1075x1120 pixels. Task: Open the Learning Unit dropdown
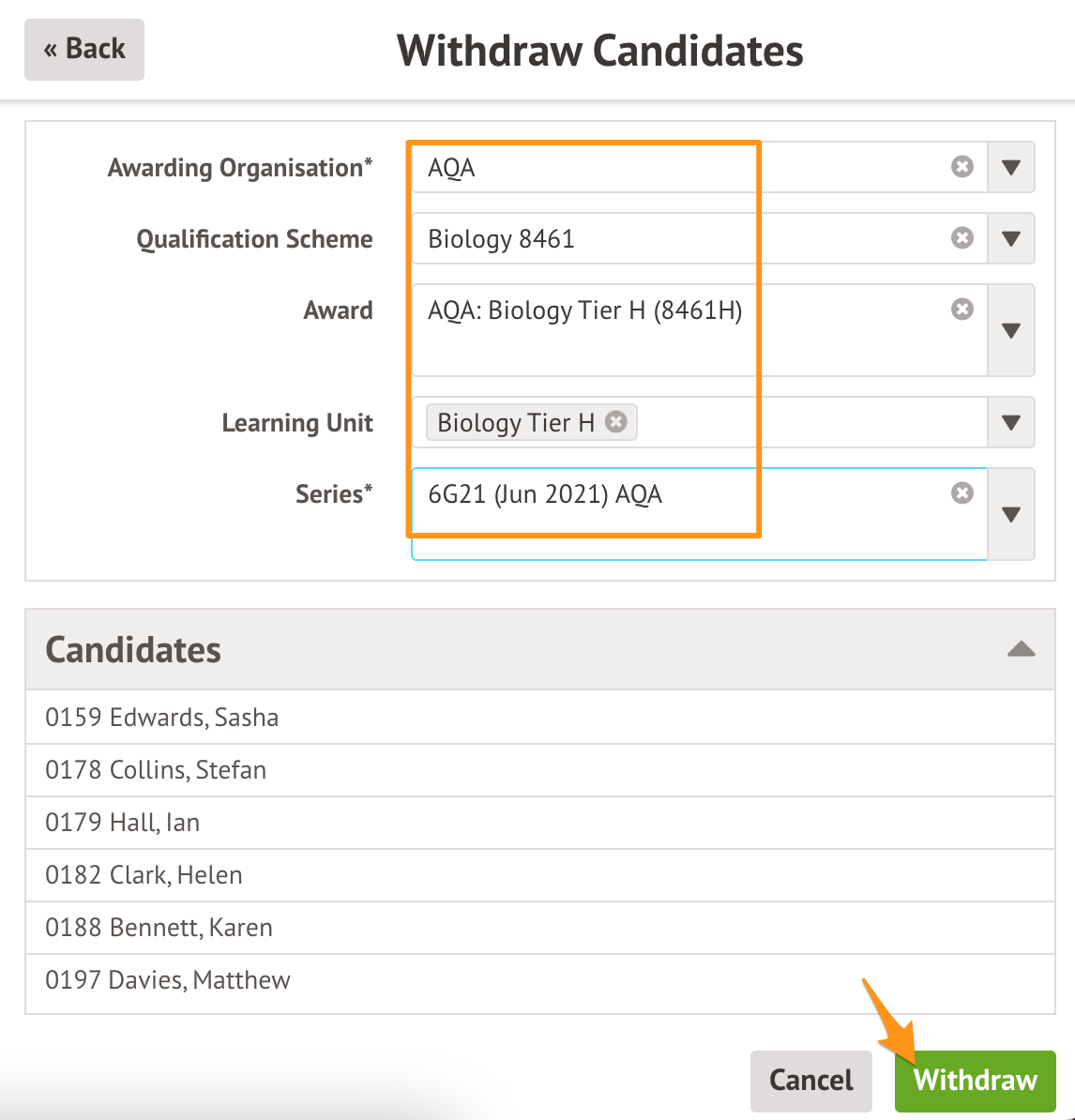point(1010,423)
